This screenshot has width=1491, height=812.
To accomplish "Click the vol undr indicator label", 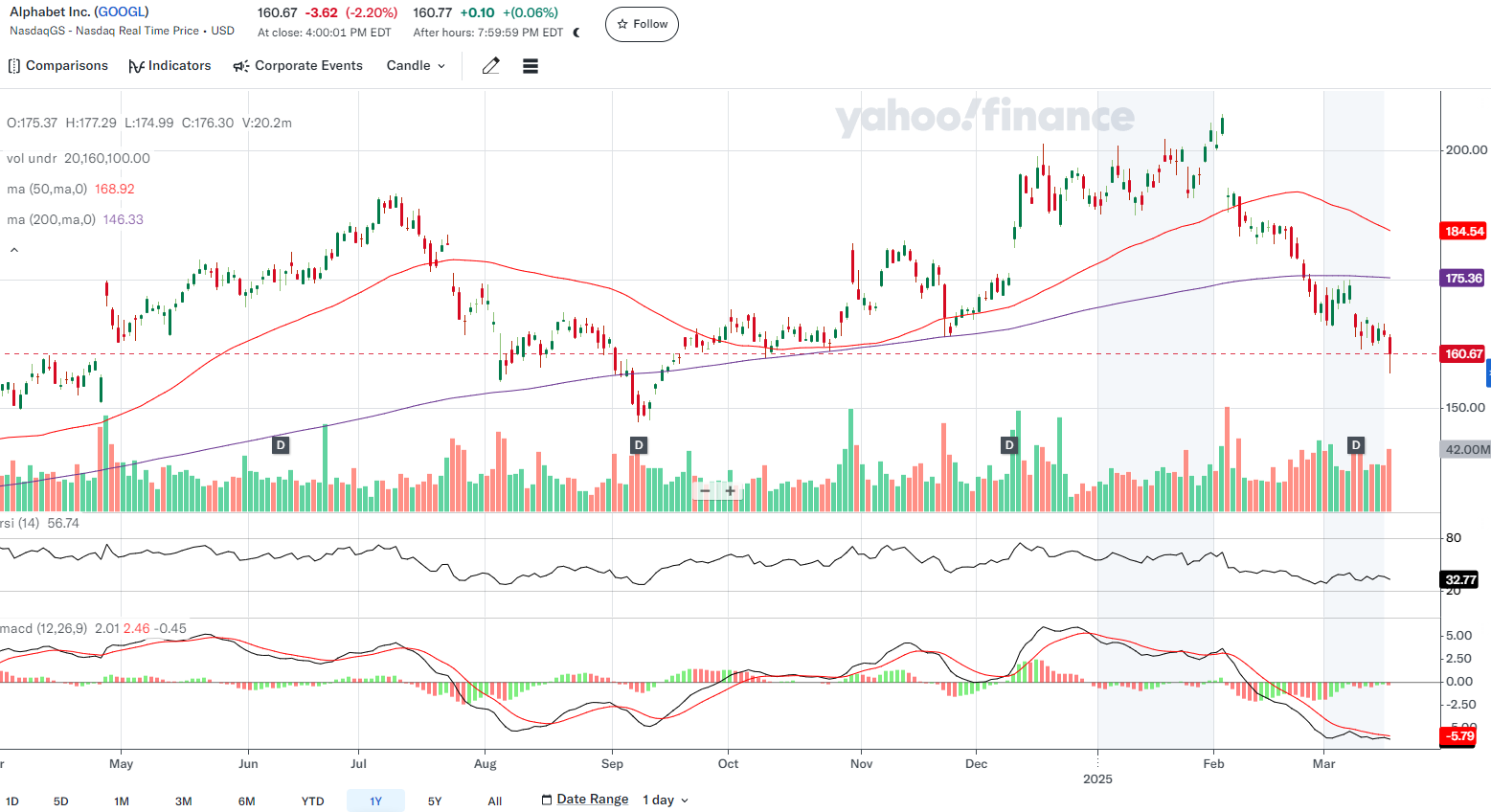I will [x=32, y=159].
